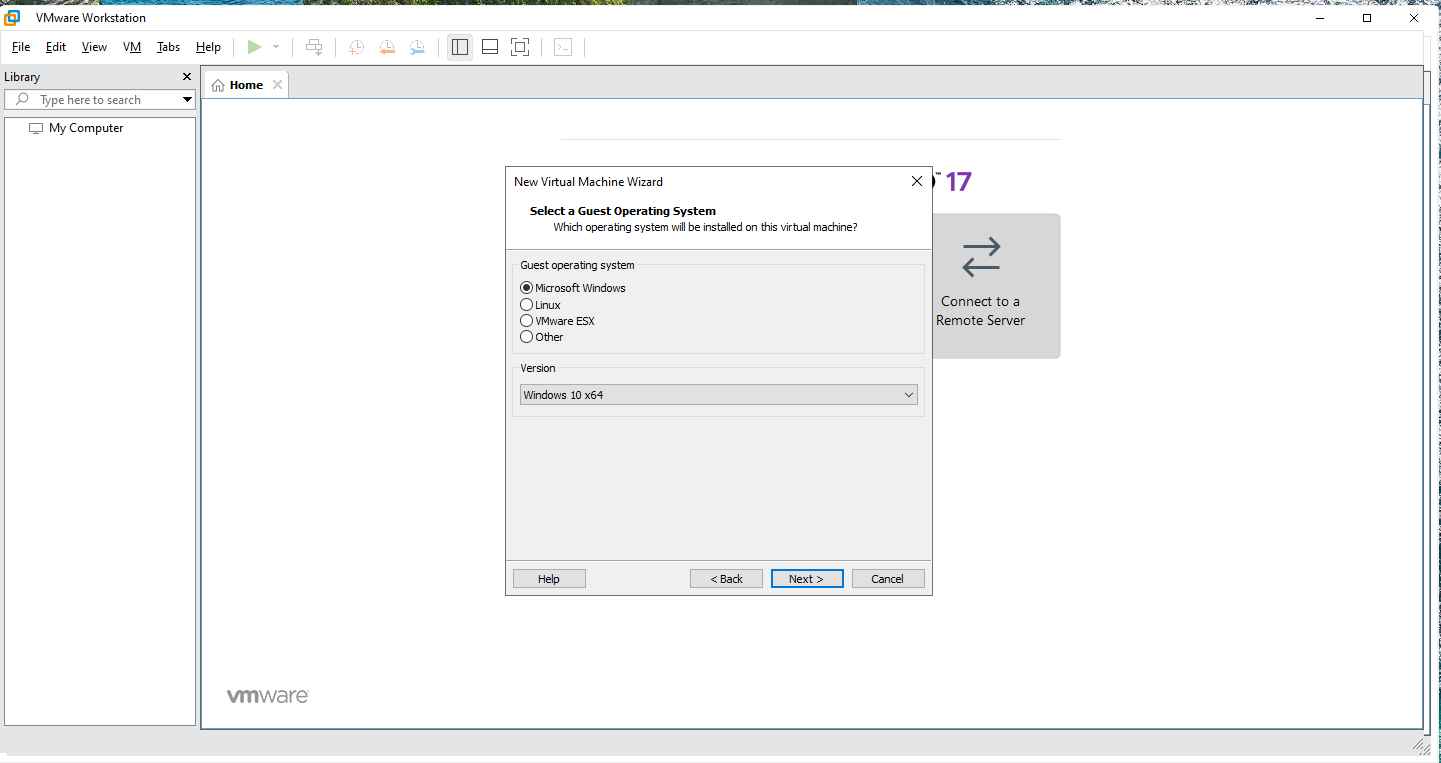Open the Library search filter dropdown
Screen dimensions: 1441x763
click(187, 100)
